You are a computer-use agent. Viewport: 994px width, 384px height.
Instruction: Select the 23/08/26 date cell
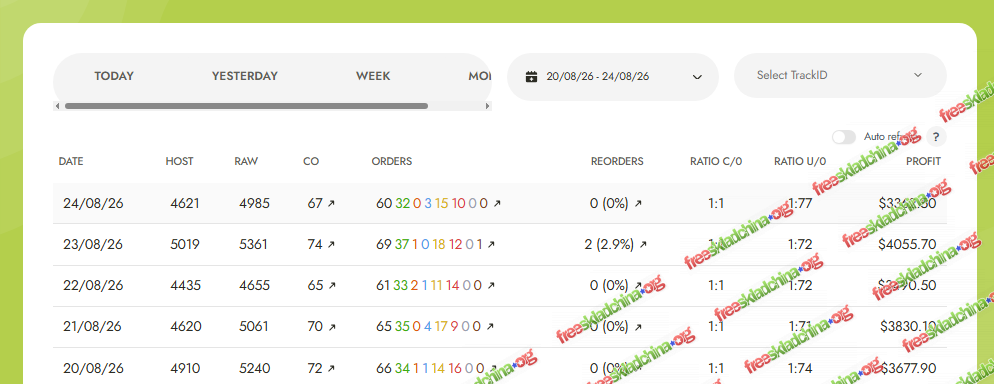(x=93, y=245)
